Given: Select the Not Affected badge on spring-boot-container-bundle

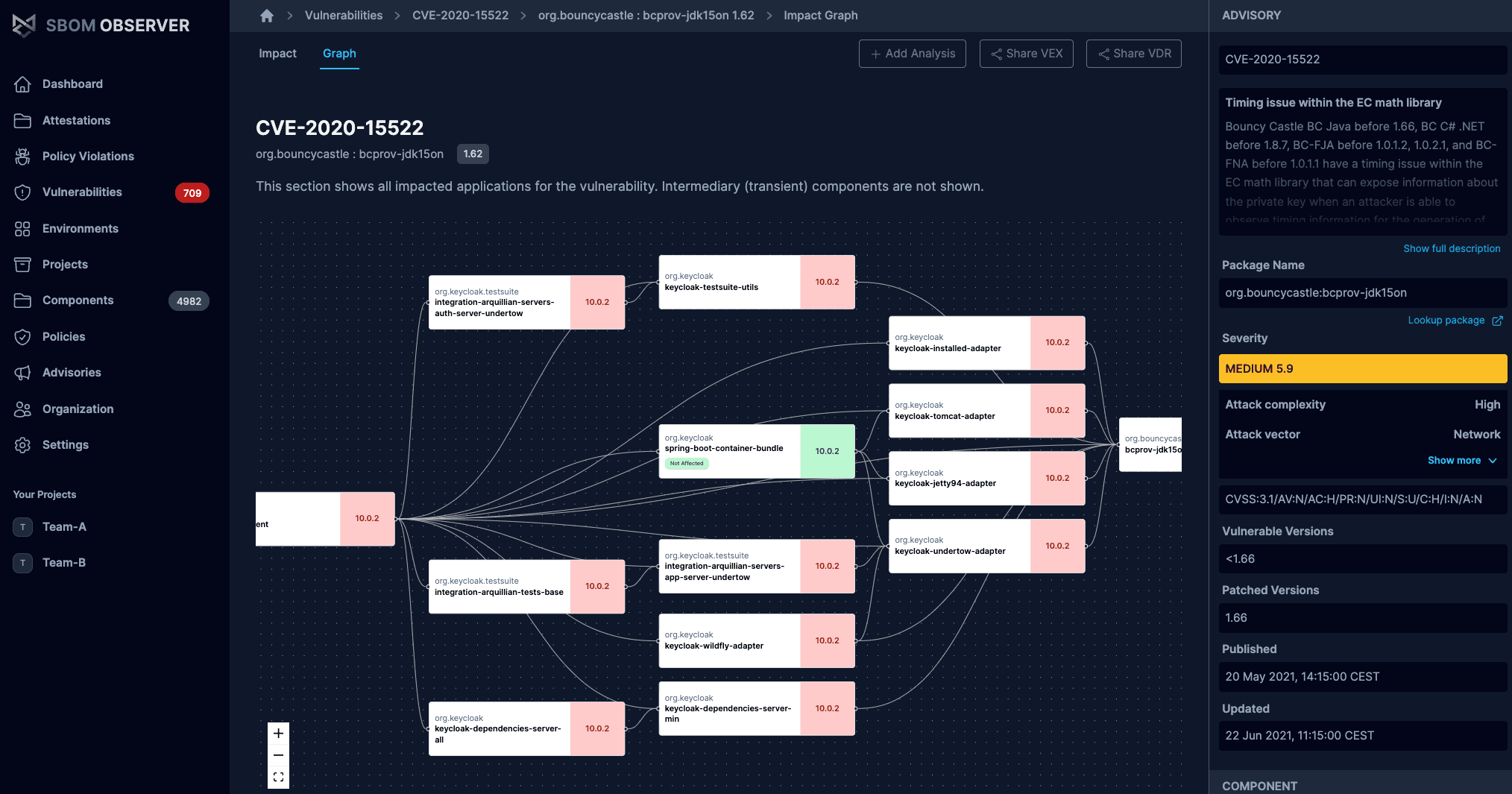Looking at the screenshot, I should [x=685, y=463].
